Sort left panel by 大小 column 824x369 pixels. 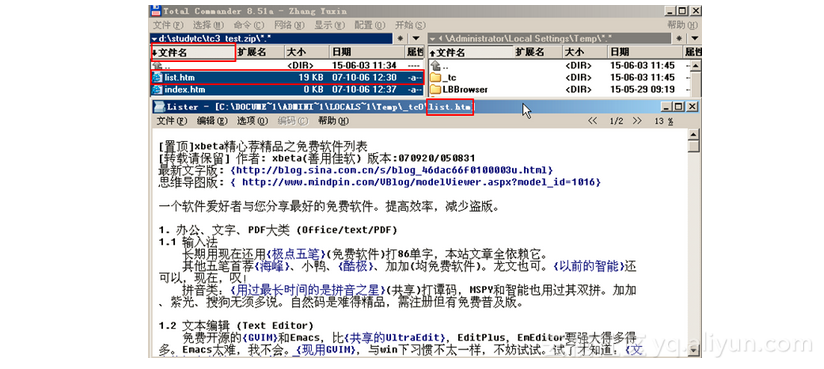tap(307, 53)
